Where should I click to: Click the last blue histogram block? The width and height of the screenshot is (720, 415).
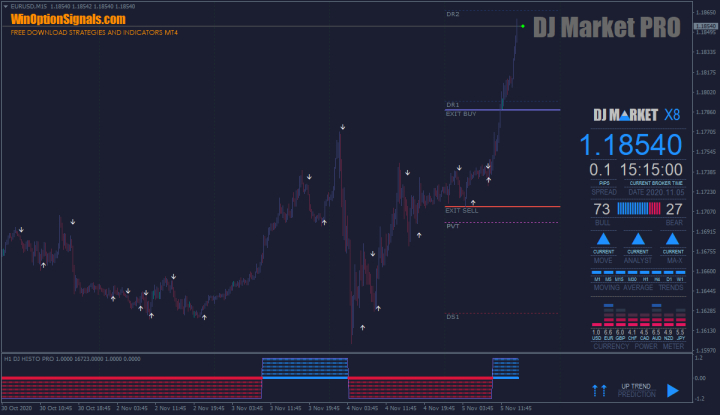click(506, 369)
